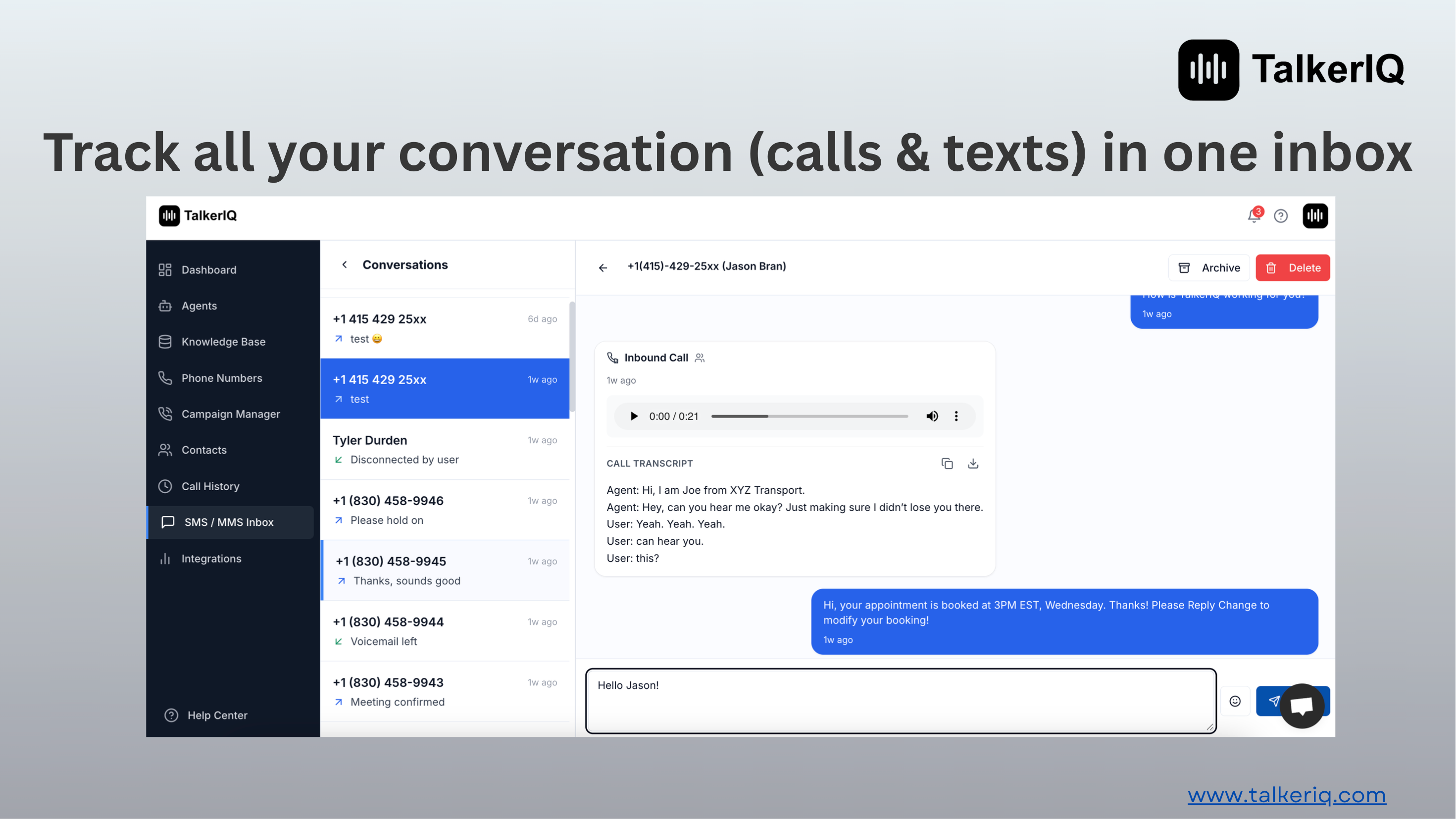Open Campaign Manager in sidebar
The image size is (1456, 819).
230,414
